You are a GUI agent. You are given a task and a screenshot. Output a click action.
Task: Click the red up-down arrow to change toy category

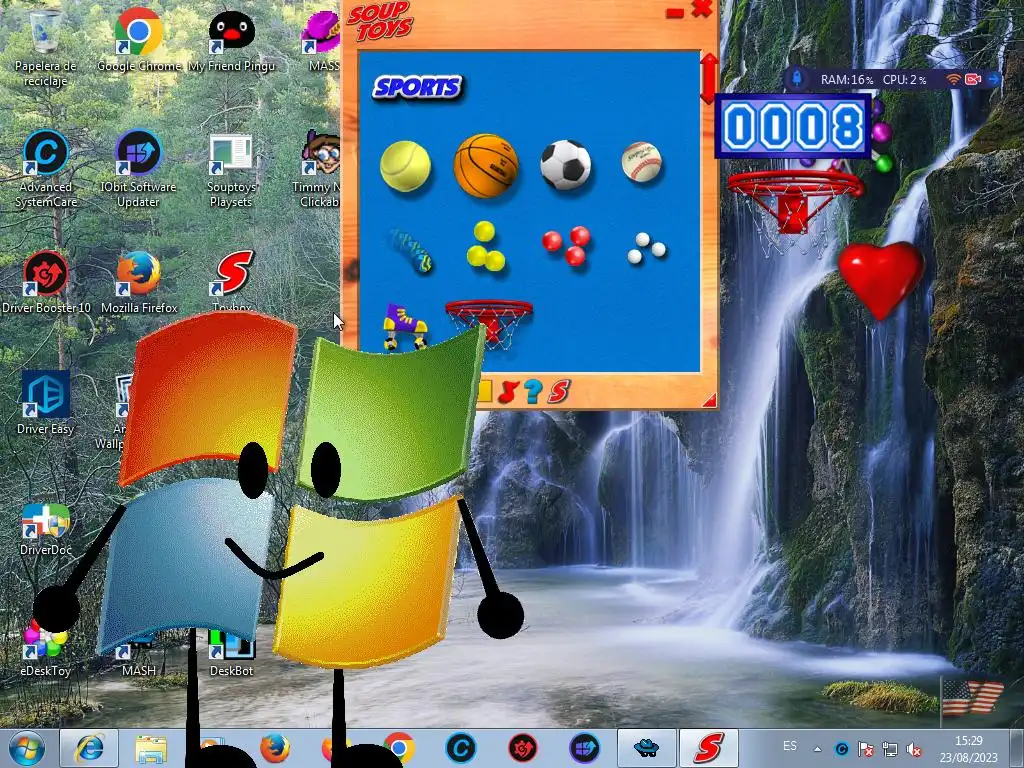pyautogui.click(x=709, y=78)
